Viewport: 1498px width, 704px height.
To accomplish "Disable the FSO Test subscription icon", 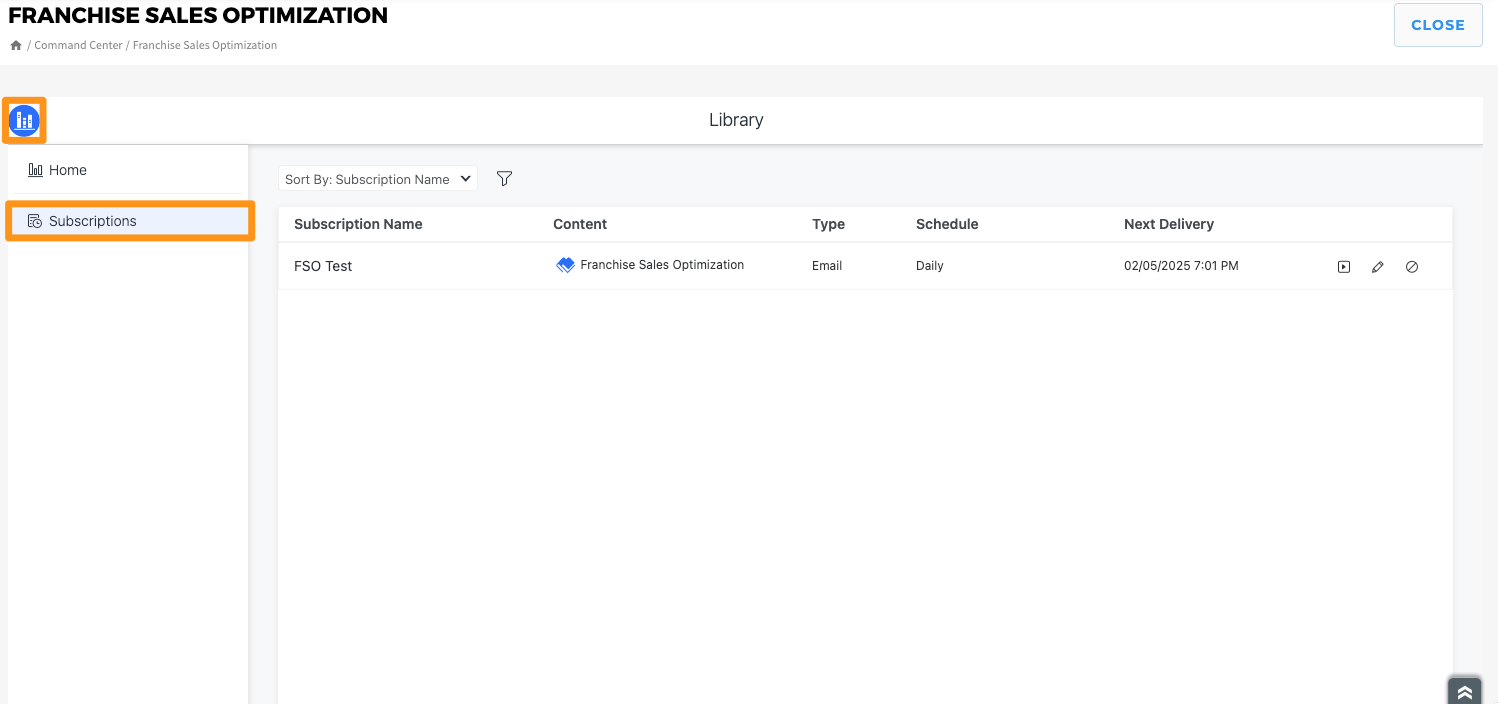I will tap(1412, 267).
